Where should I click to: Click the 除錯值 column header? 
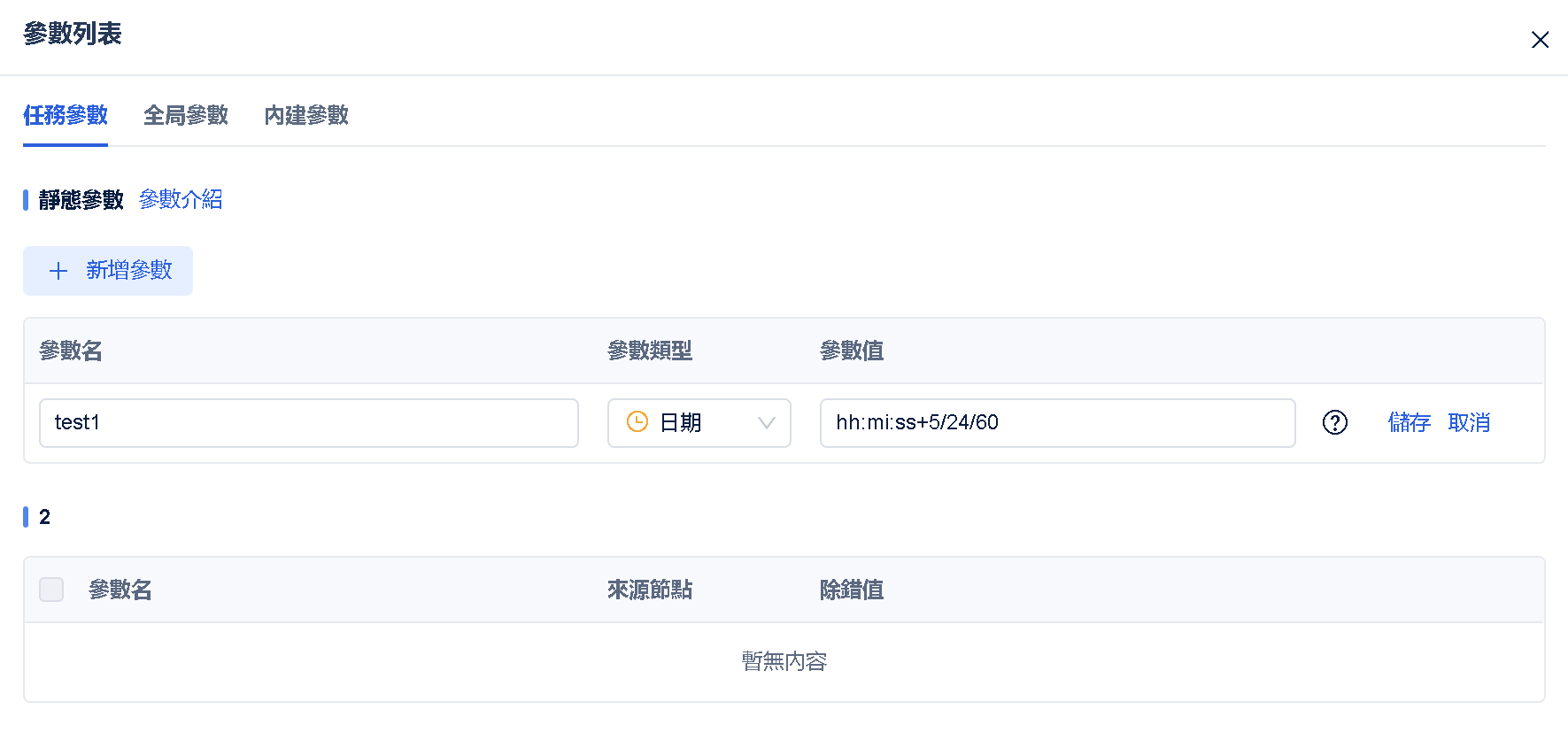[x=852, y=590]
